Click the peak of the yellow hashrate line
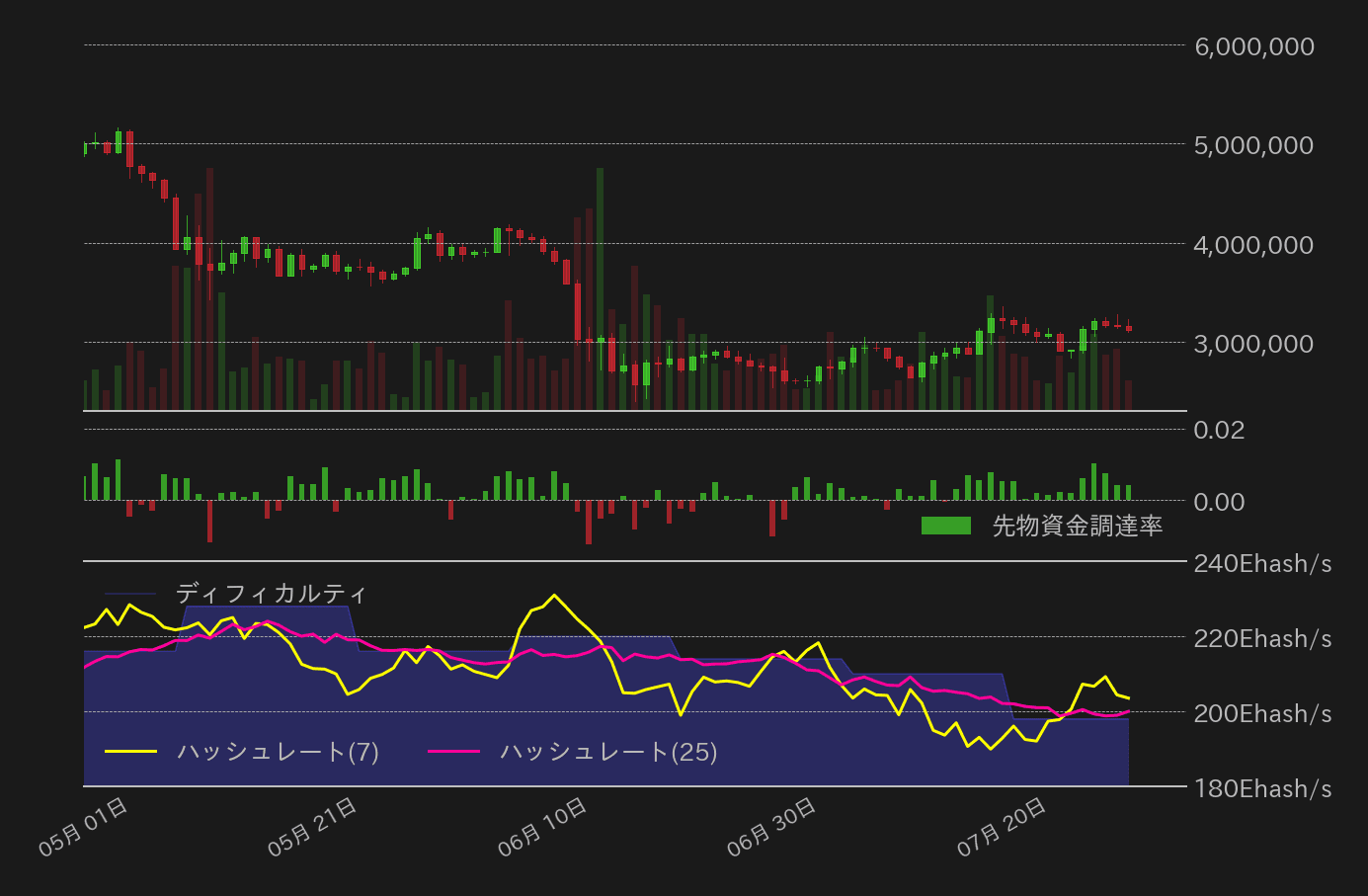The width and height of the screenshot is (1368, 896). click(x=554, y=596)
